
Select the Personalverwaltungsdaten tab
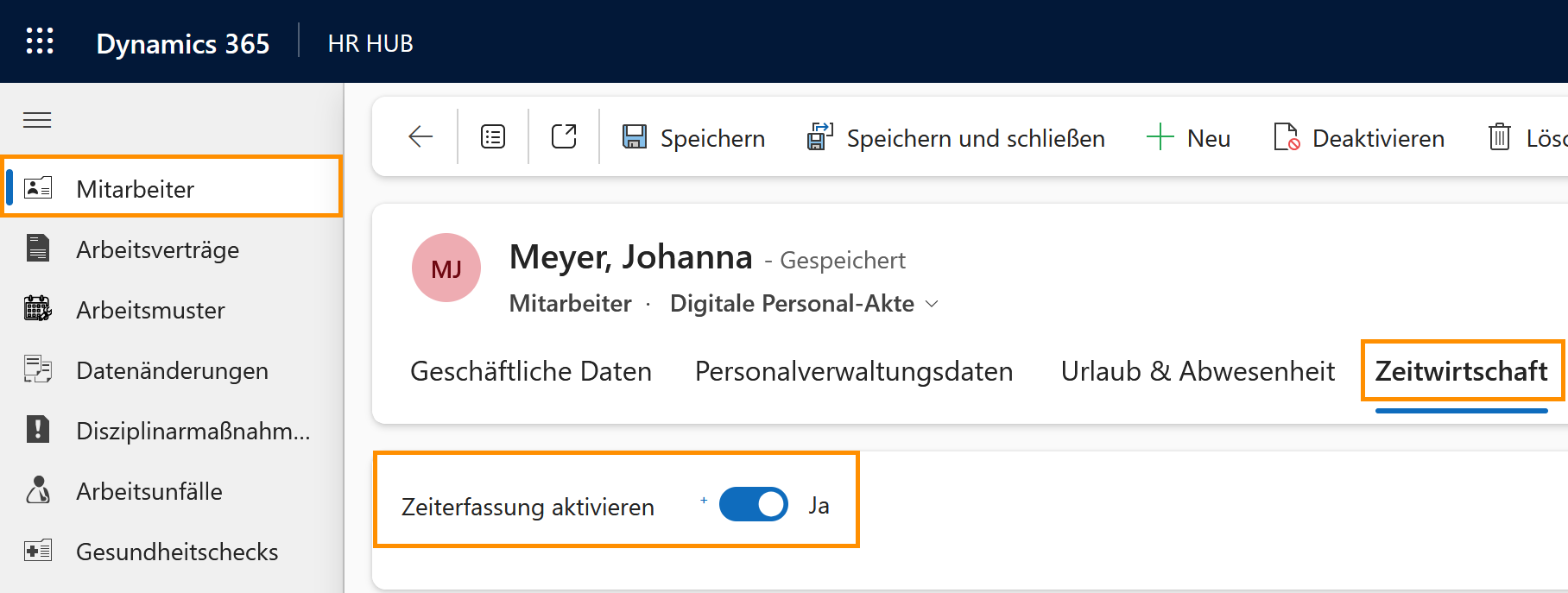853,371
